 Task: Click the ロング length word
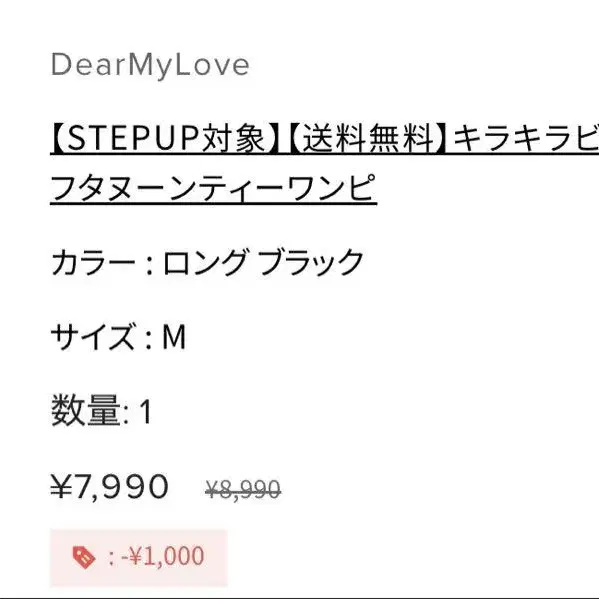(205, 262)
